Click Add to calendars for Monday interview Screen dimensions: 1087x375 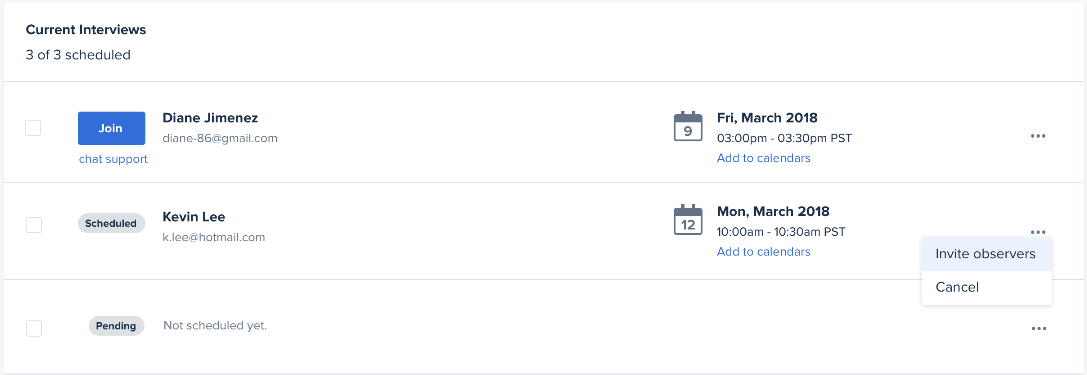pos(763,252)
